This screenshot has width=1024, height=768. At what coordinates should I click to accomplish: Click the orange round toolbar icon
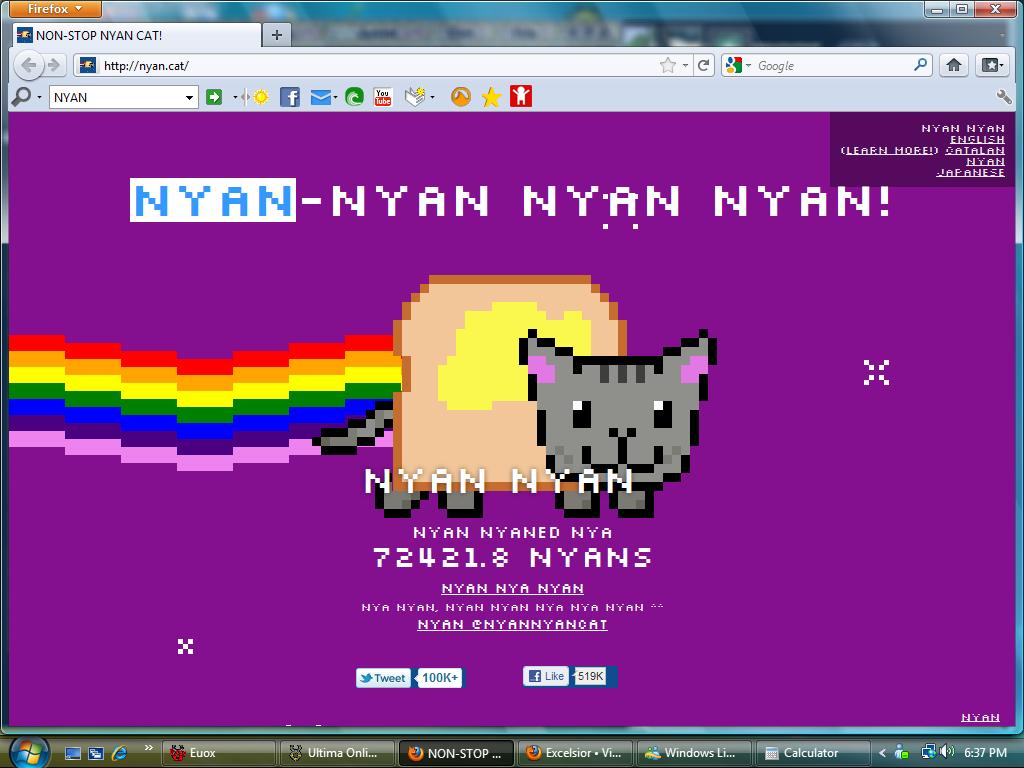point(461,97)
